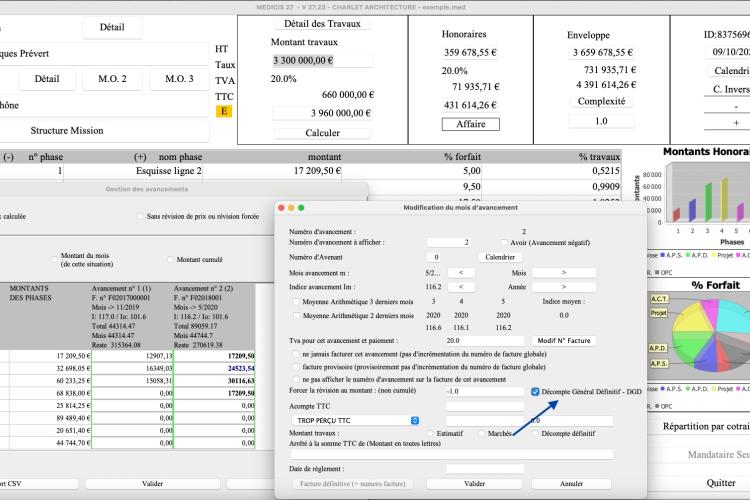
Task: Open the M.O. 2 button
Action: (112, 79)
